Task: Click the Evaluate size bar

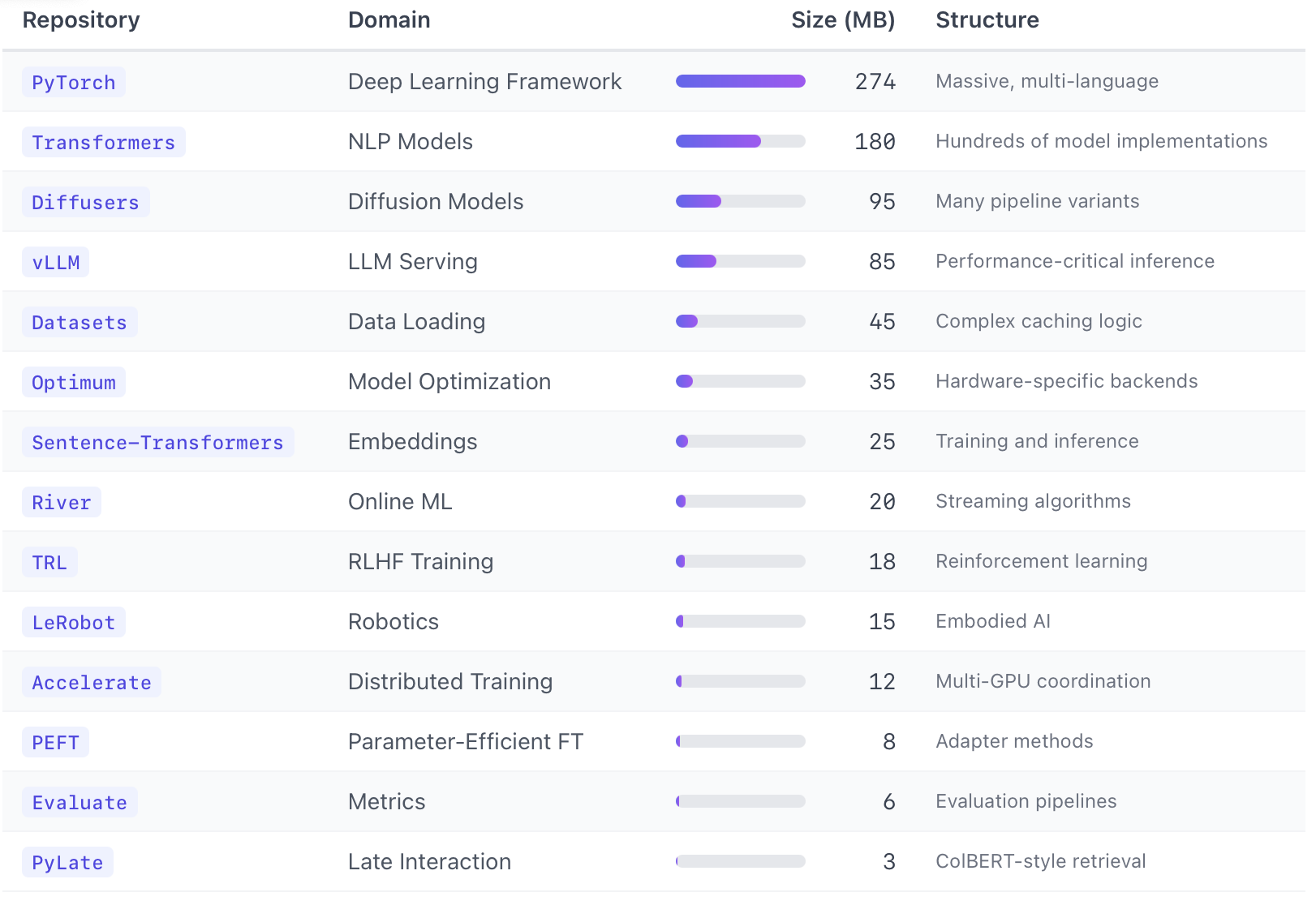Action: [741, 801]
